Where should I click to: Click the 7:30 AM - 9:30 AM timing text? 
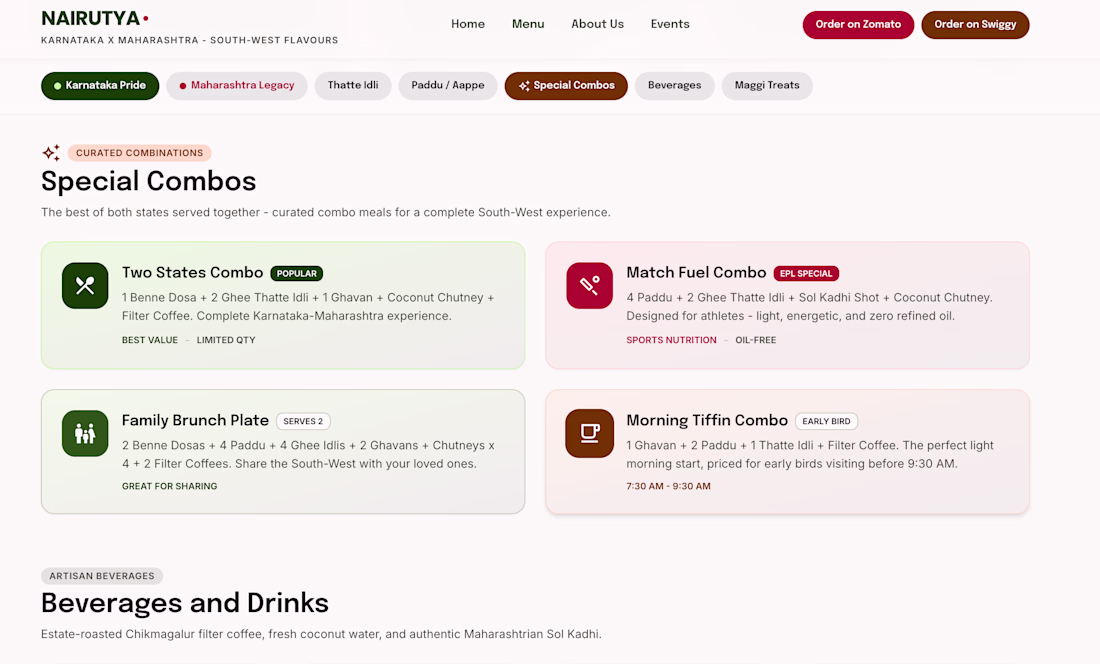[x=669, y=486]
